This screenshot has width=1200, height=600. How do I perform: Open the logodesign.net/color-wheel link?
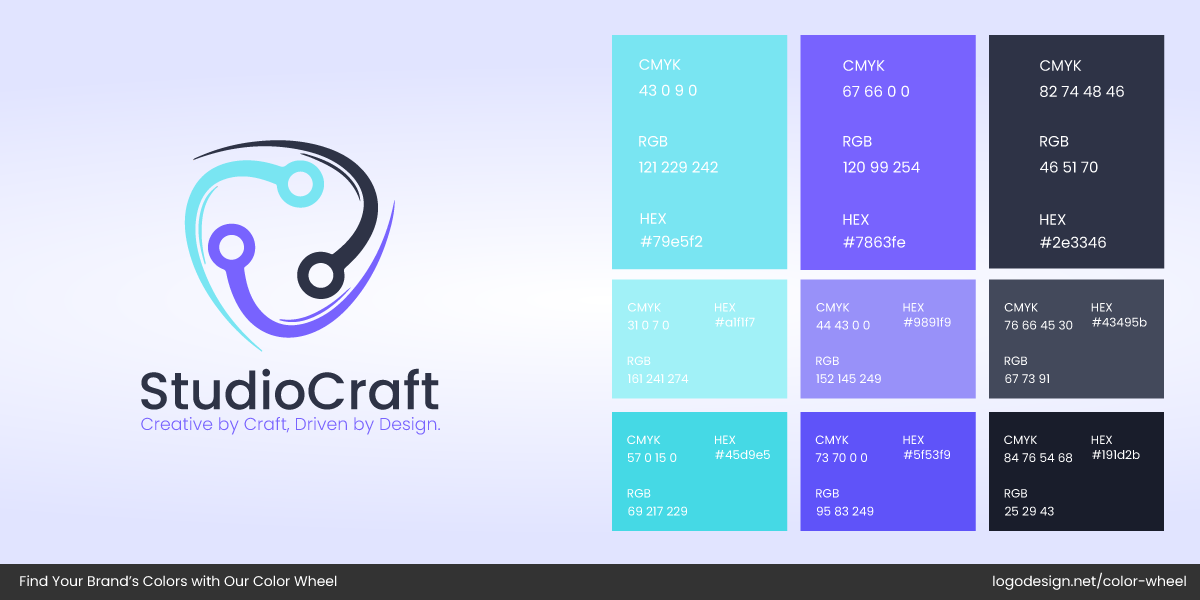pyautogui.click(x=1089, y=581)
